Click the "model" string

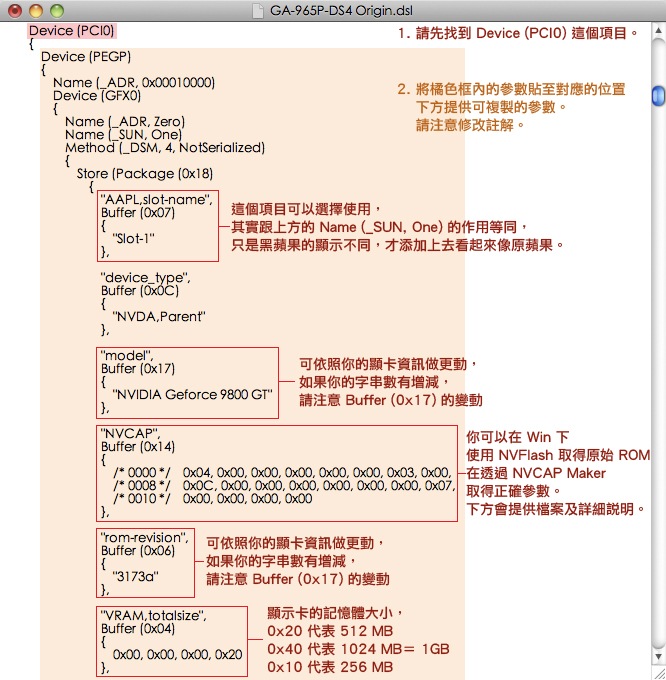click(127, 356)
